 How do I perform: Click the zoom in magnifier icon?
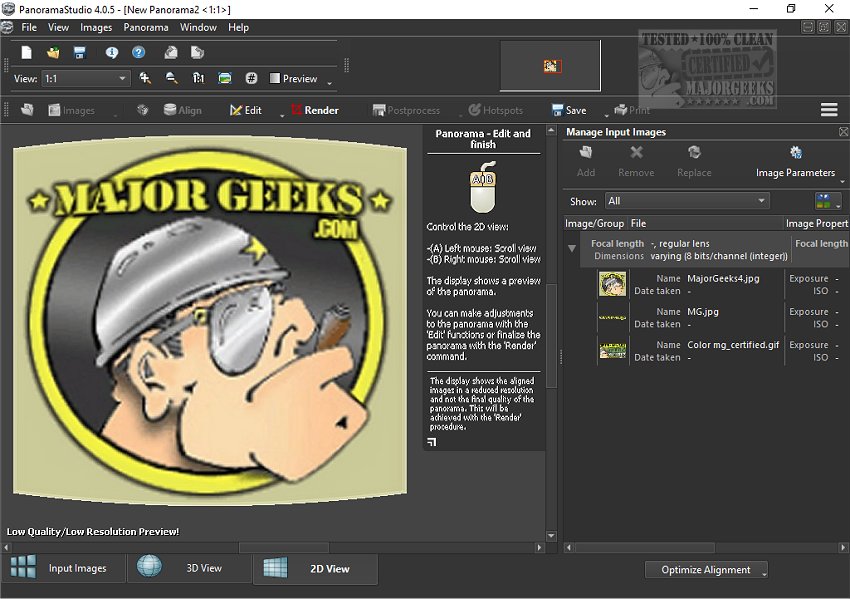(146, 78)
